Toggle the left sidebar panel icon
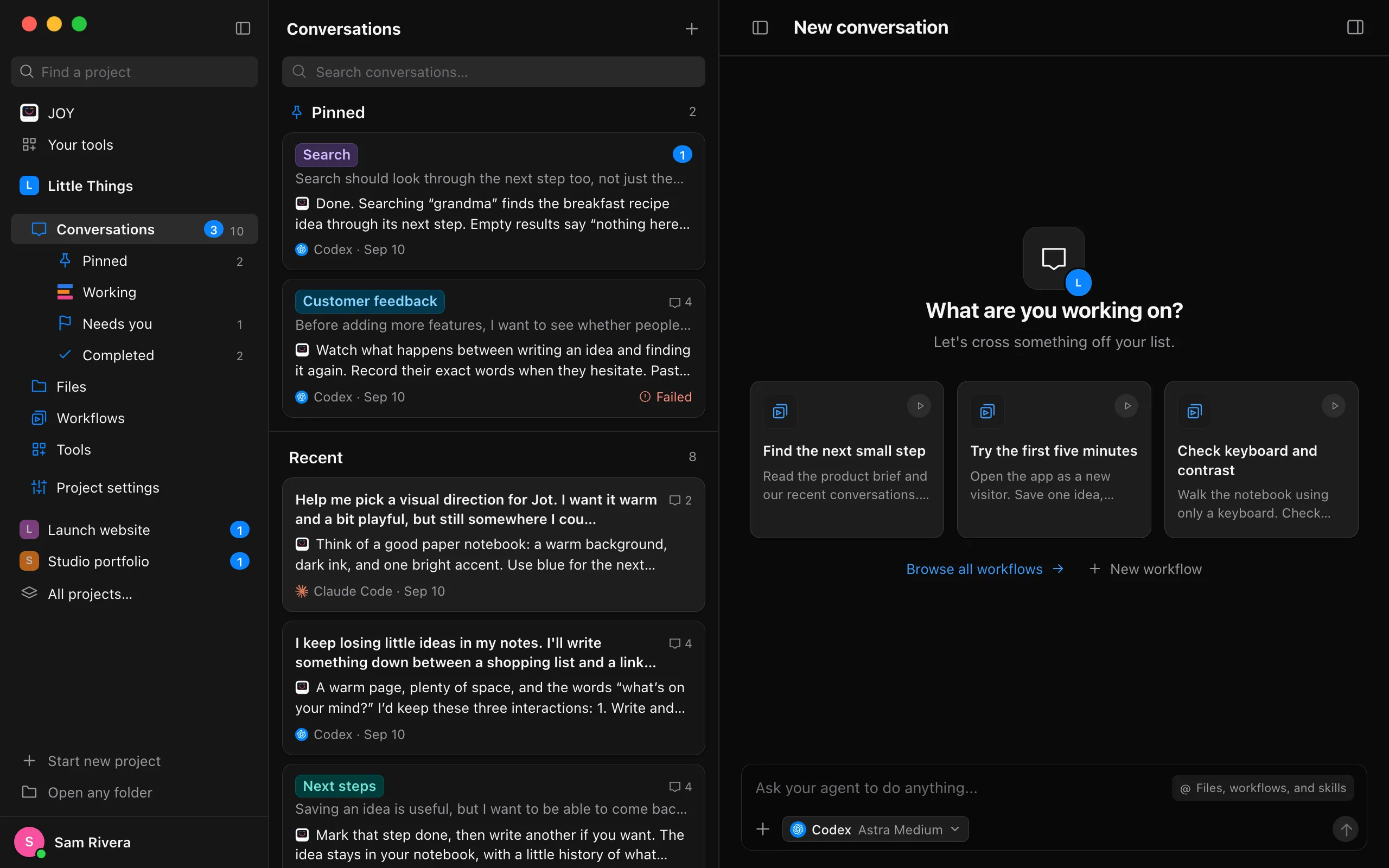Viewport: 1389px width, 868px height. [243, 28]
